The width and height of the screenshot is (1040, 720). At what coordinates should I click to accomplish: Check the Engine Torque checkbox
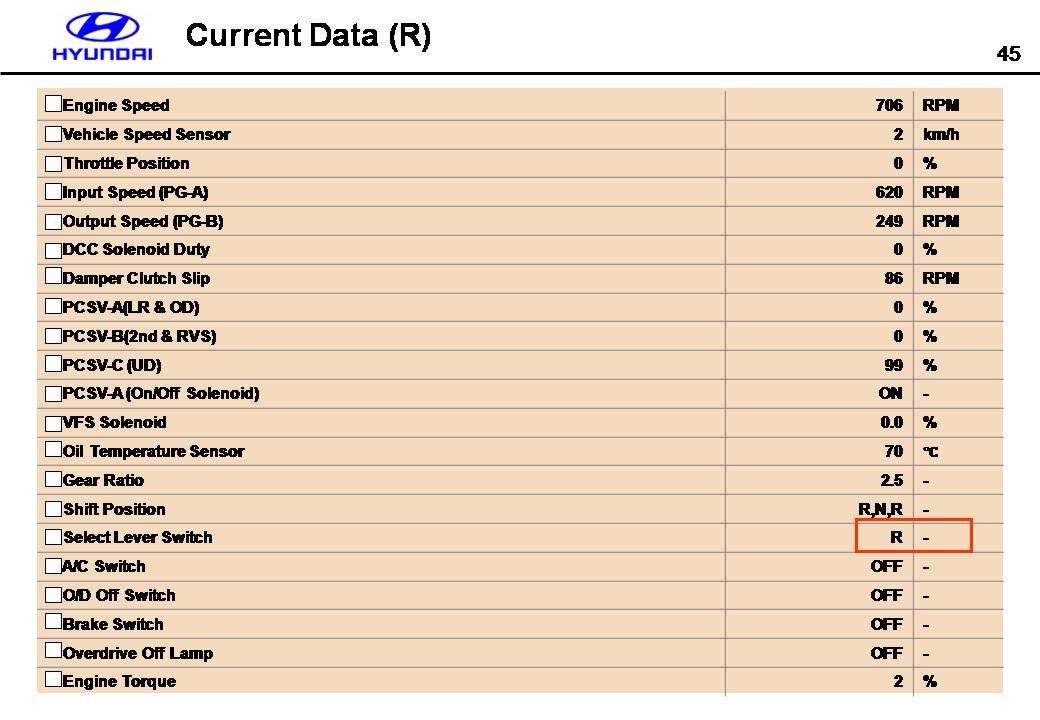(x=53, y=681)
